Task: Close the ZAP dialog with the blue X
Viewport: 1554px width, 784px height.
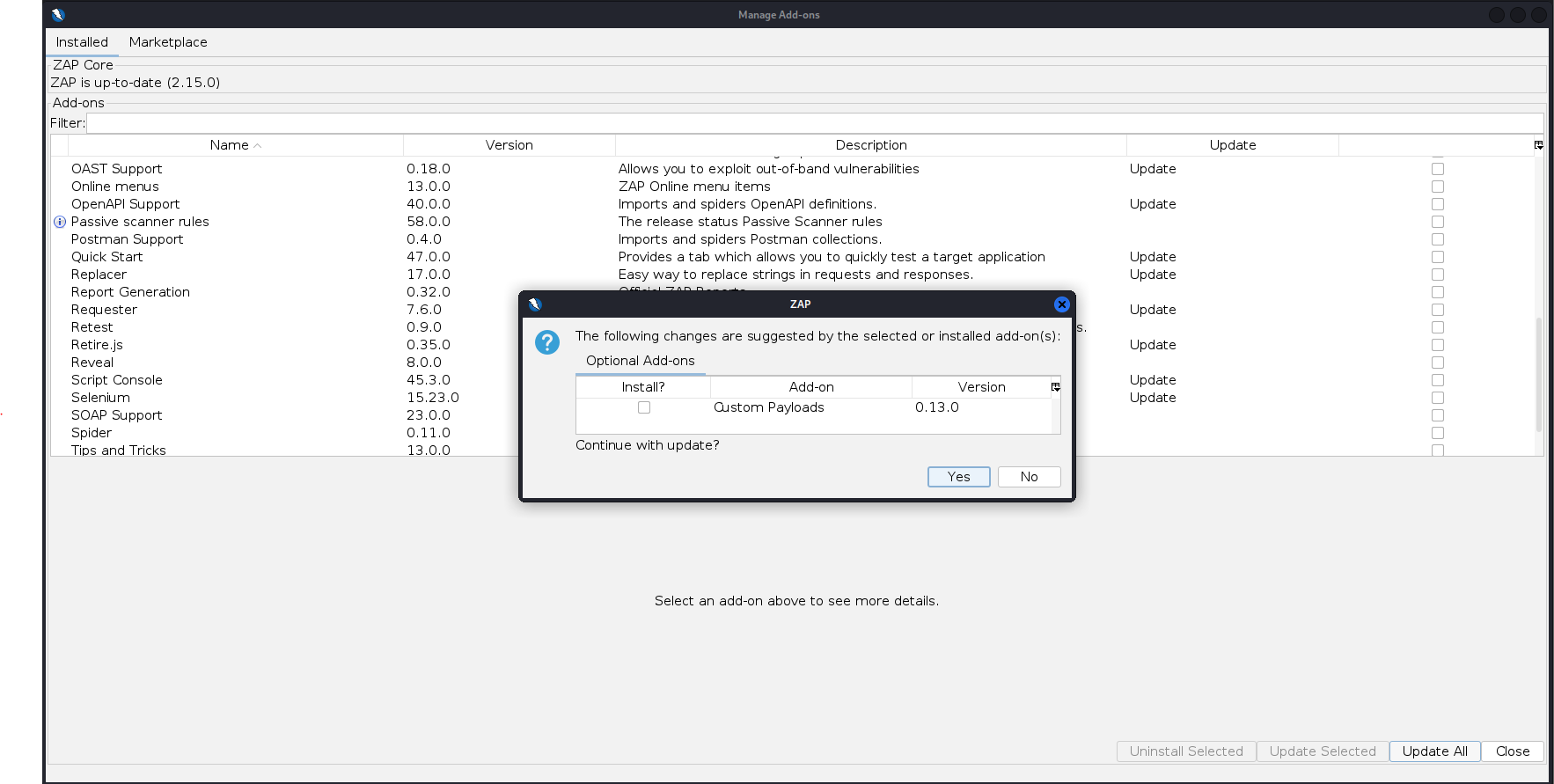Action: [x=1061, y=304]
